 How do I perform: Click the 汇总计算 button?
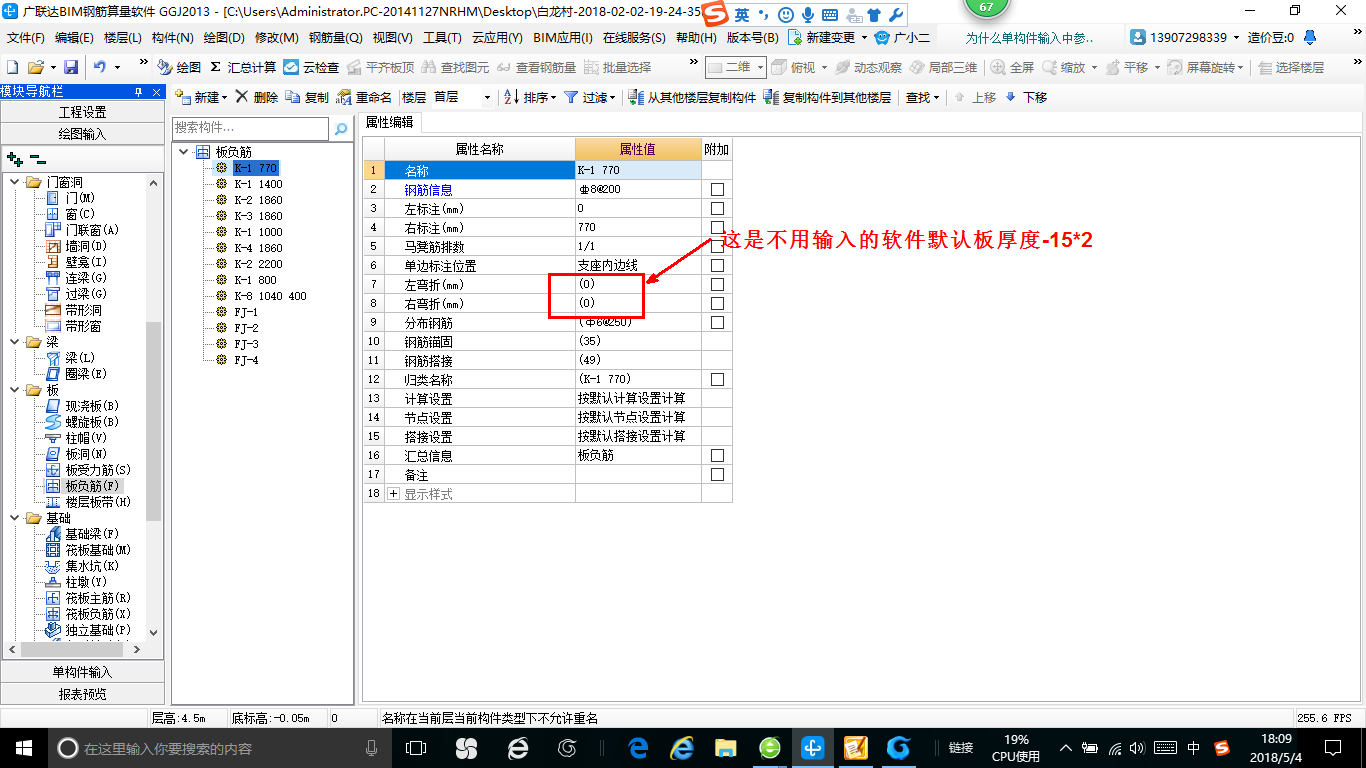point(243,67)
